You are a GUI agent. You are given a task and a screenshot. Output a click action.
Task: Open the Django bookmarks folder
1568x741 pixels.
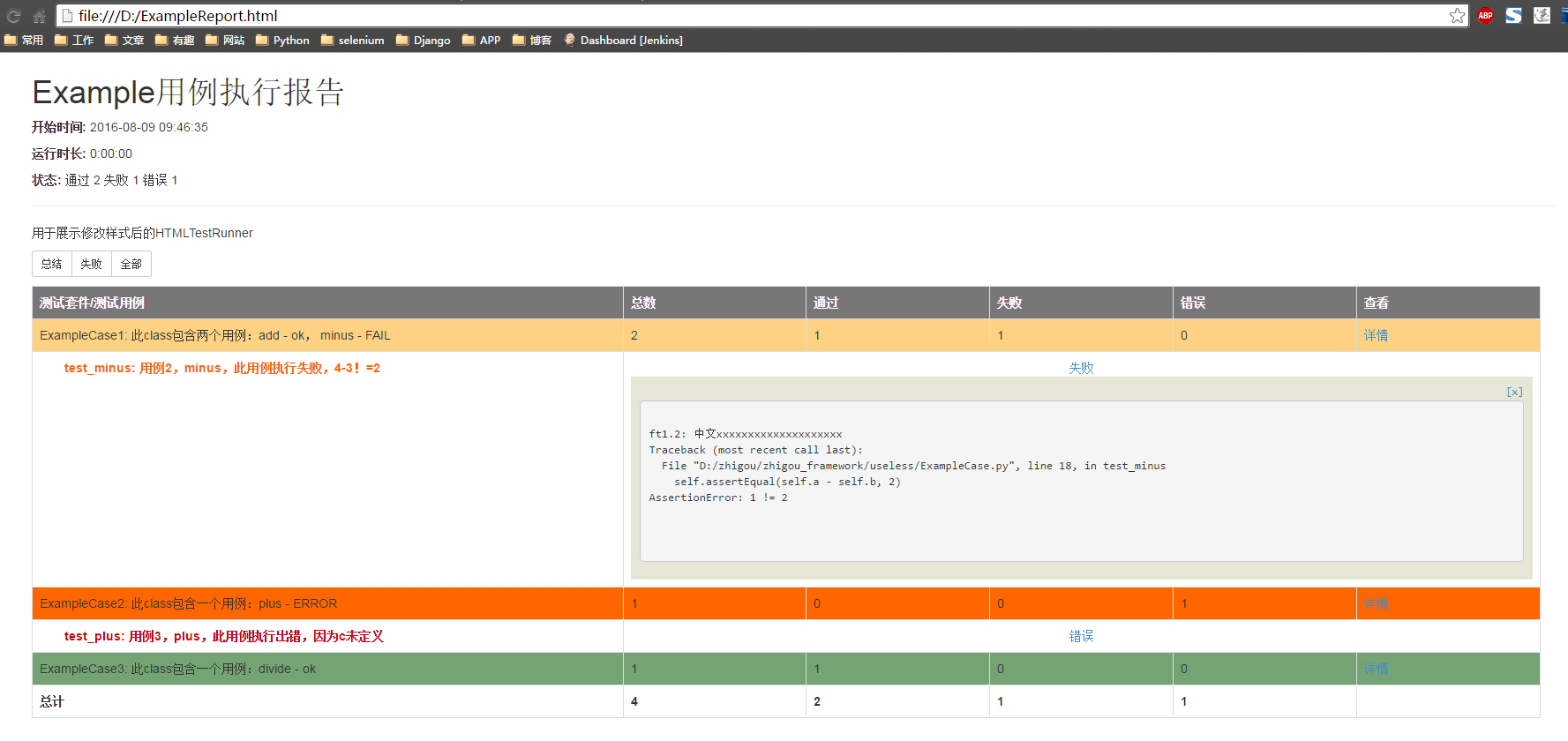(x=424, y=40)
